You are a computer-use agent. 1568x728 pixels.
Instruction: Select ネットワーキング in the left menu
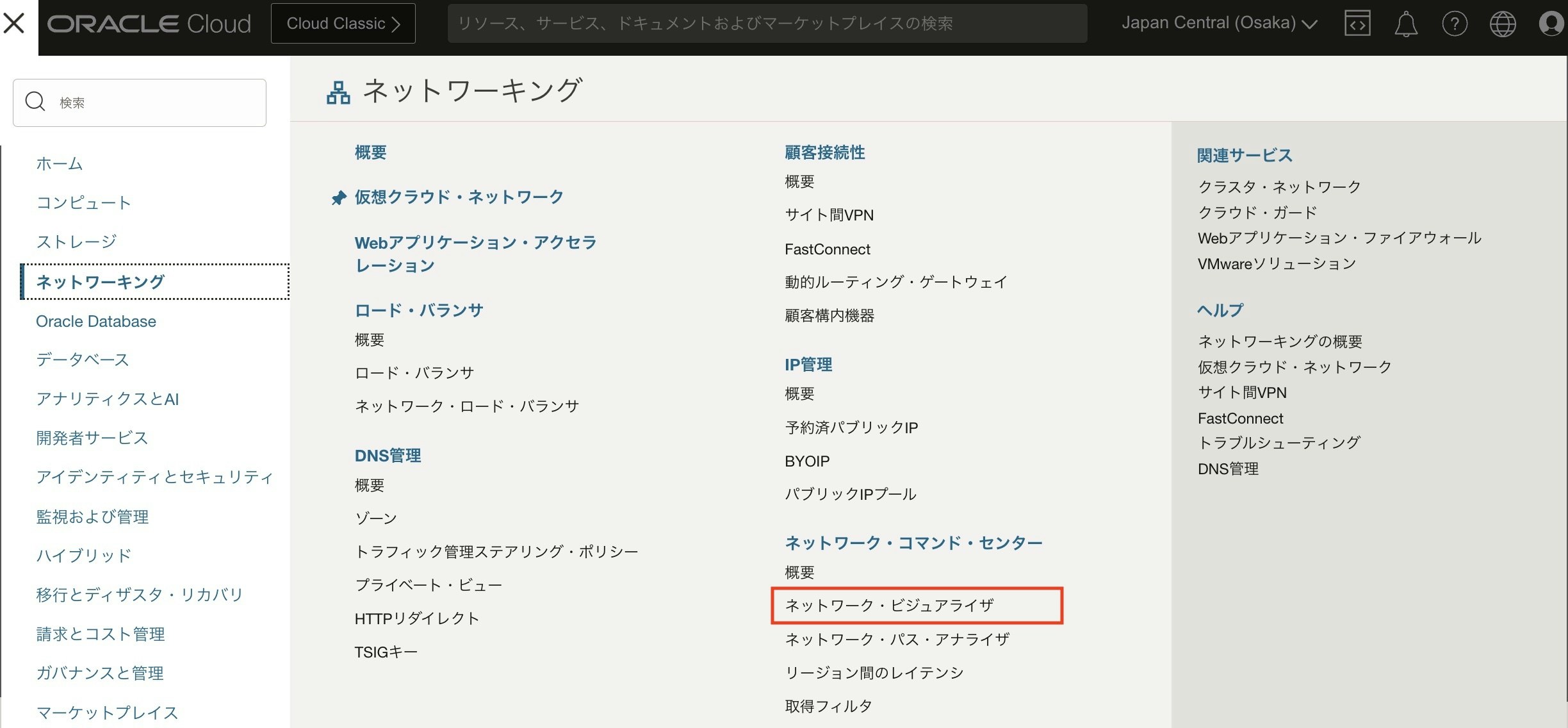(x=101, y=282)
